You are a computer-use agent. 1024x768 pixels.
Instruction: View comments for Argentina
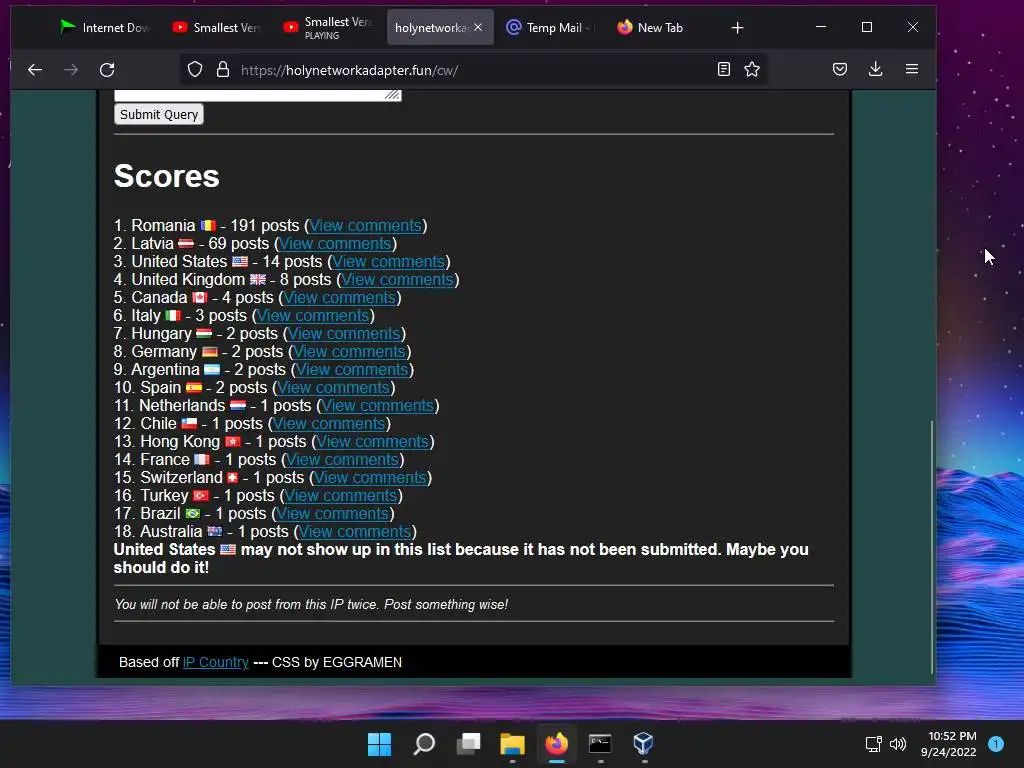pos(352,370)
